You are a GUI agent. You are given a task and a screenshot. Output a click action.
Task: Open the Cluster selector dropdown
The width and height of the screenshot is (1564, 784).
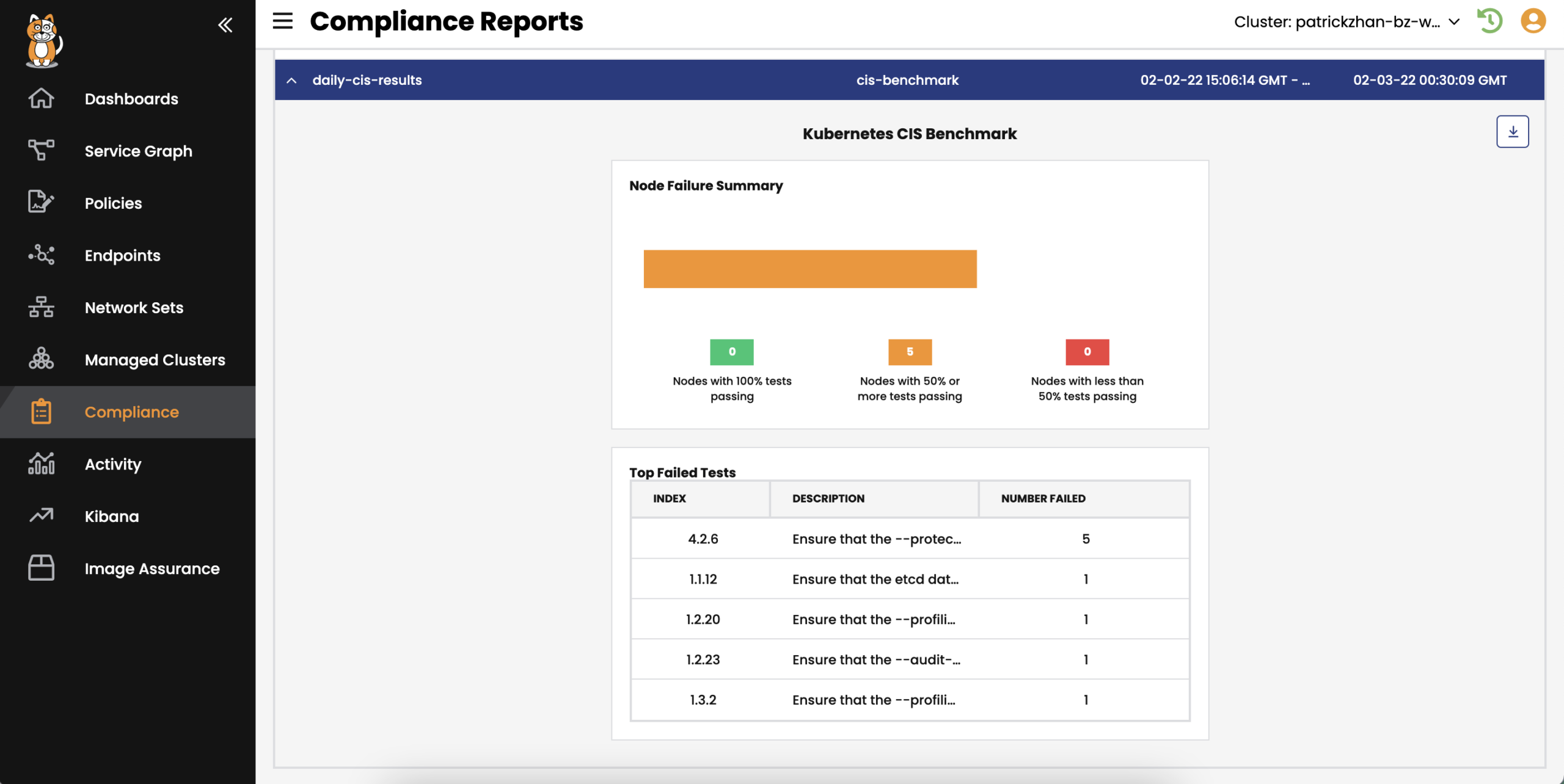[1347, 22]
